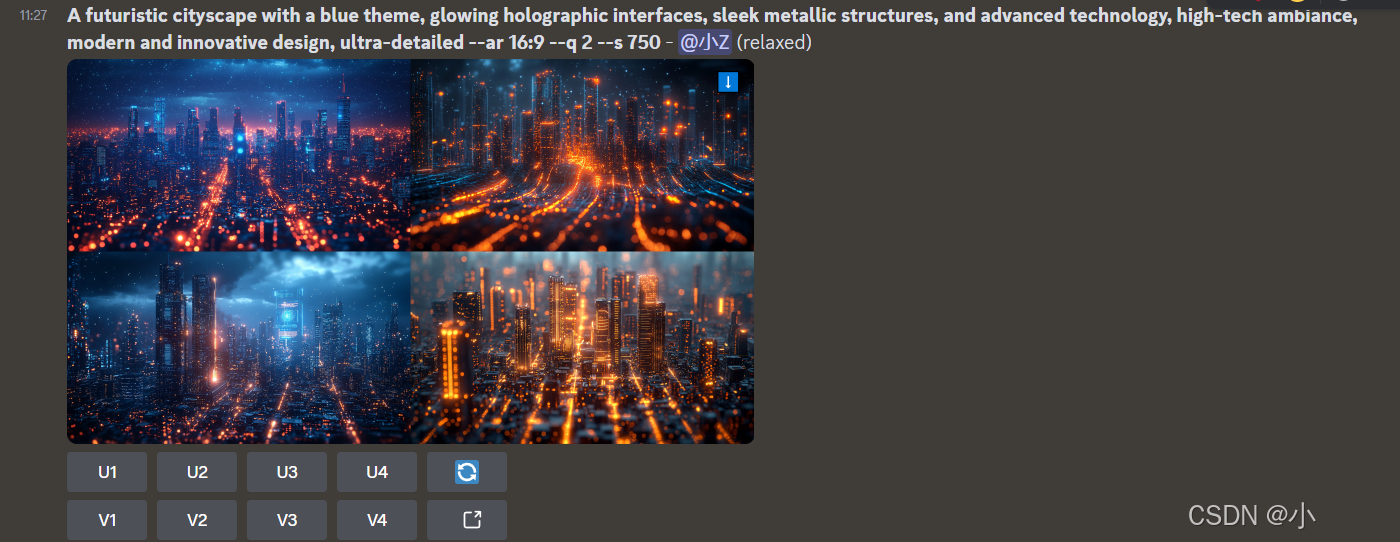Click the @小Z user mention
The image size is (1400, 542).
(x=705, y=43)
